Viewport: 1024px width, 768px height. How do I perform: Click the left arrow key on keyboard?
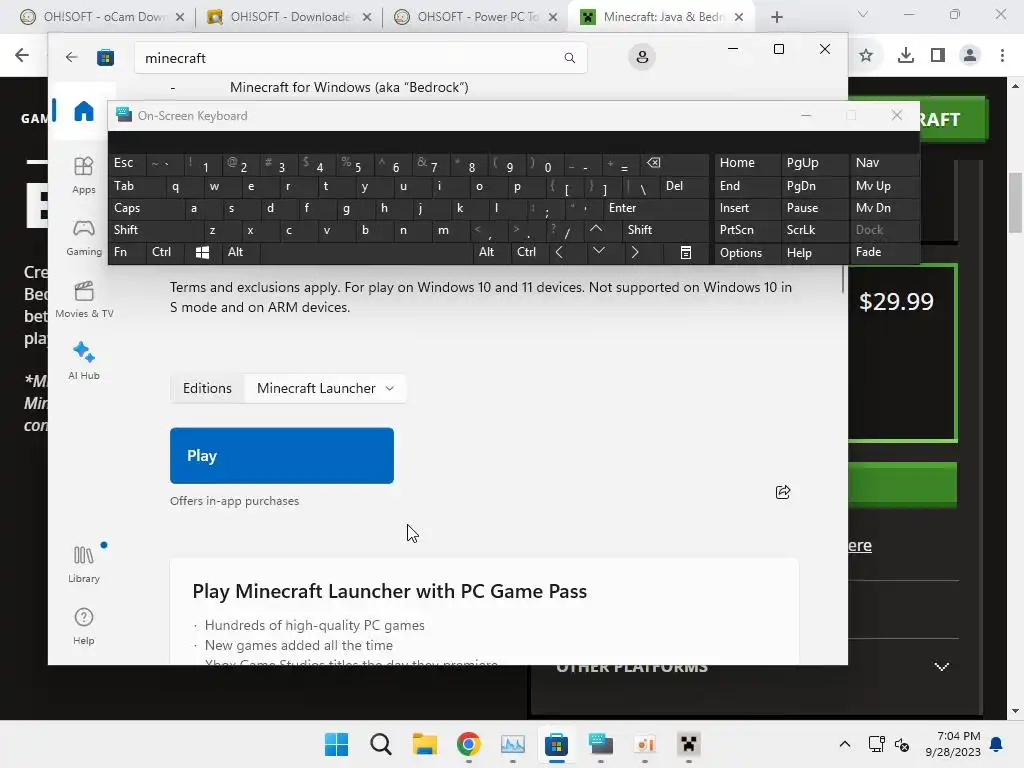tap(559, 253)
